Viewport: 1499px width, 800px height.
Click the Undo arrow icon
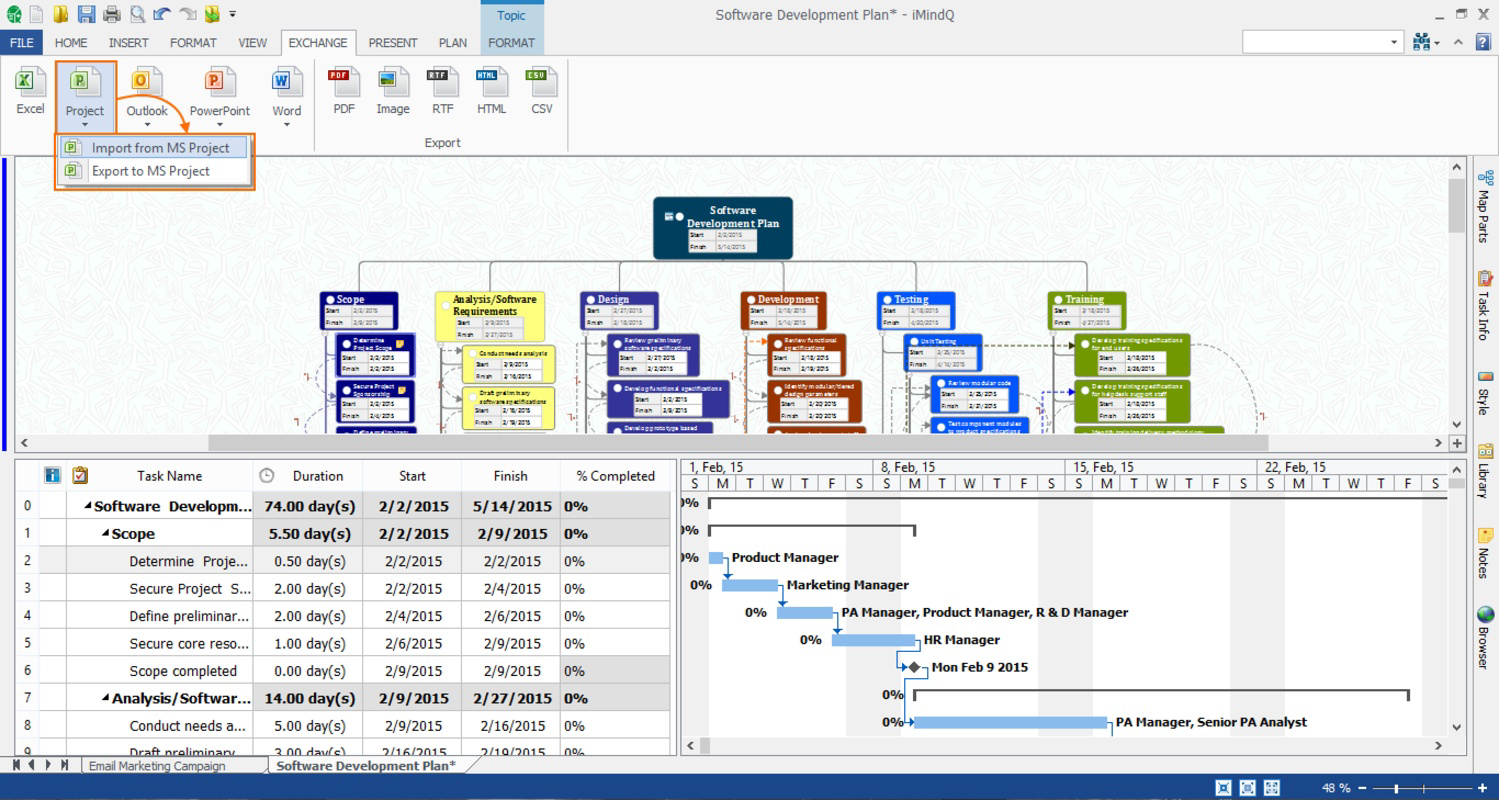pyautogui.click(x=162, y=14)
